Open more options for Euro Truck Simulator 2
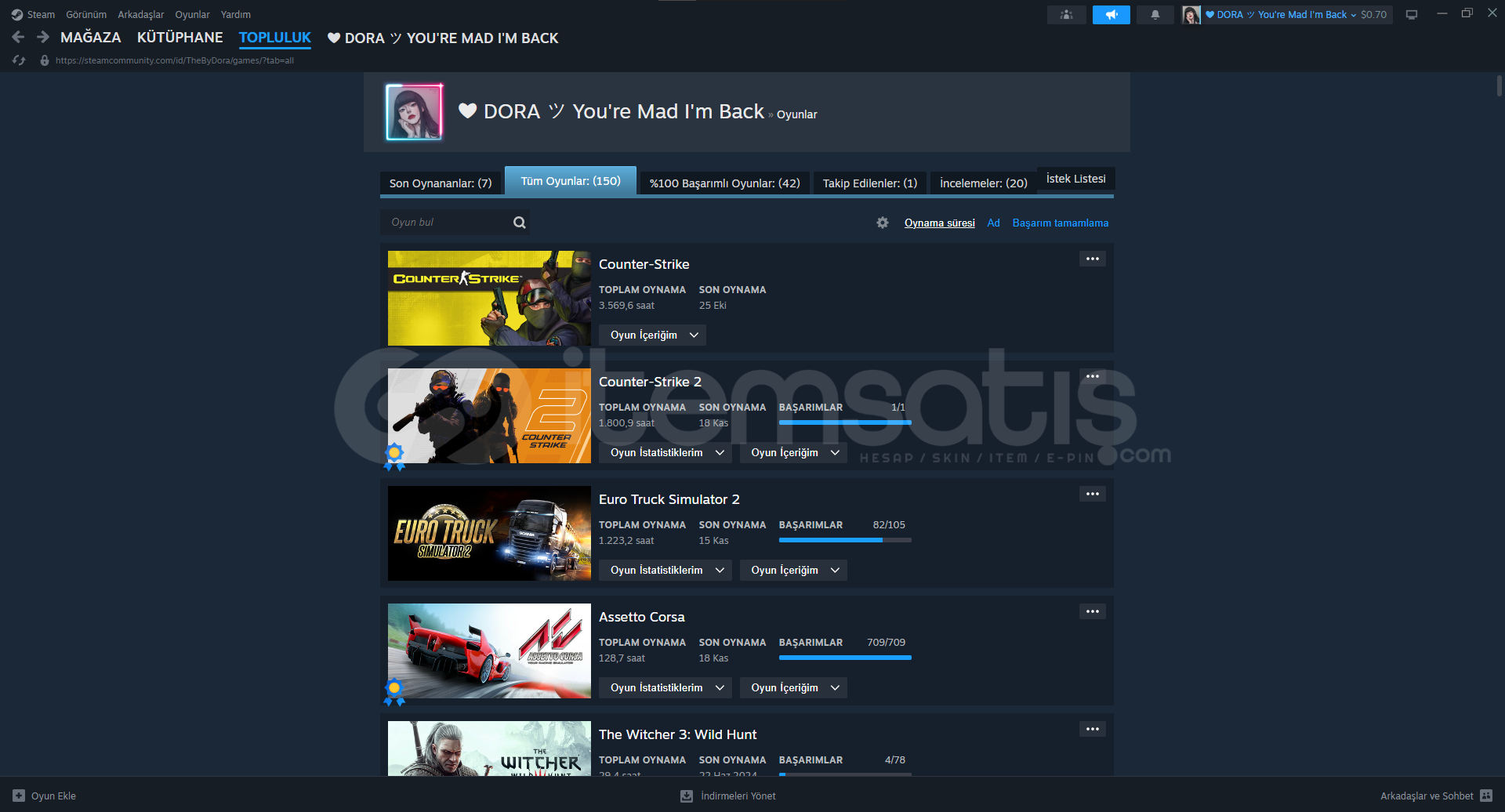Screen dimensions: 1505x812 point(1093,494)
